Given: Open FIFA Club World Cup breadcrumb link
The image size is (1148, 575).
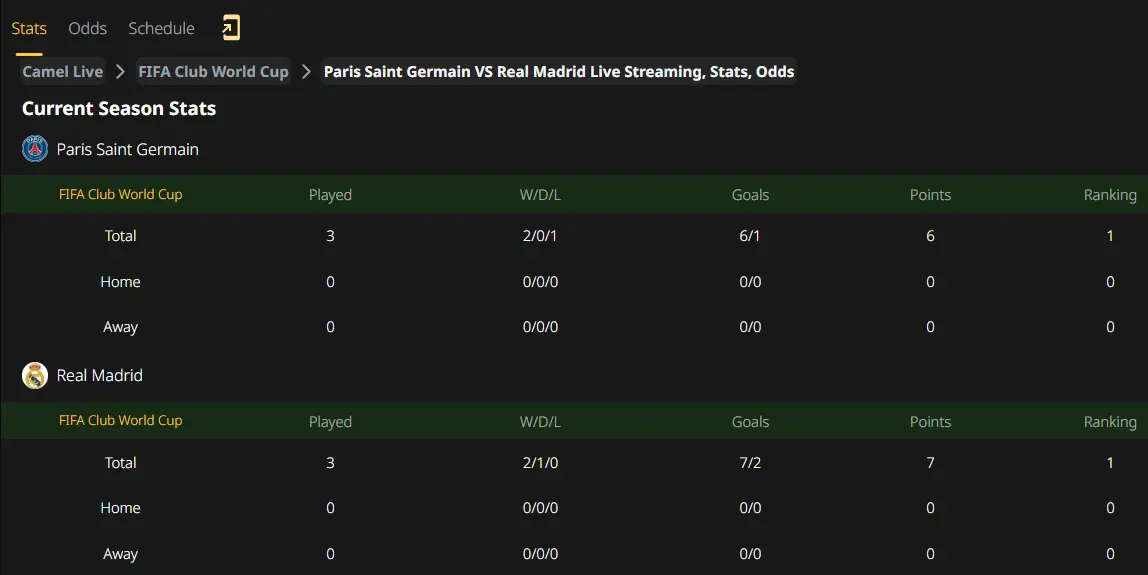Looking at the screenshot, I should [213, 71].
